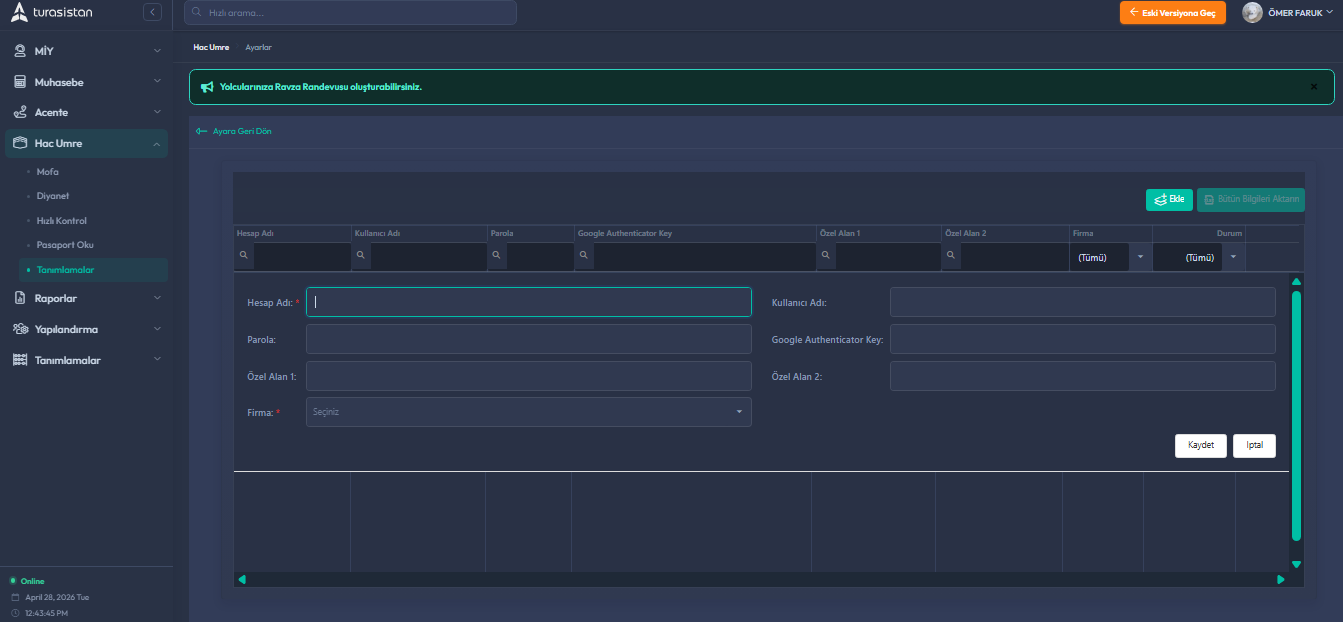Click the Google Authenticator Key input field
This screenshot has width=1343, height=622.
tap(1082, 339)
